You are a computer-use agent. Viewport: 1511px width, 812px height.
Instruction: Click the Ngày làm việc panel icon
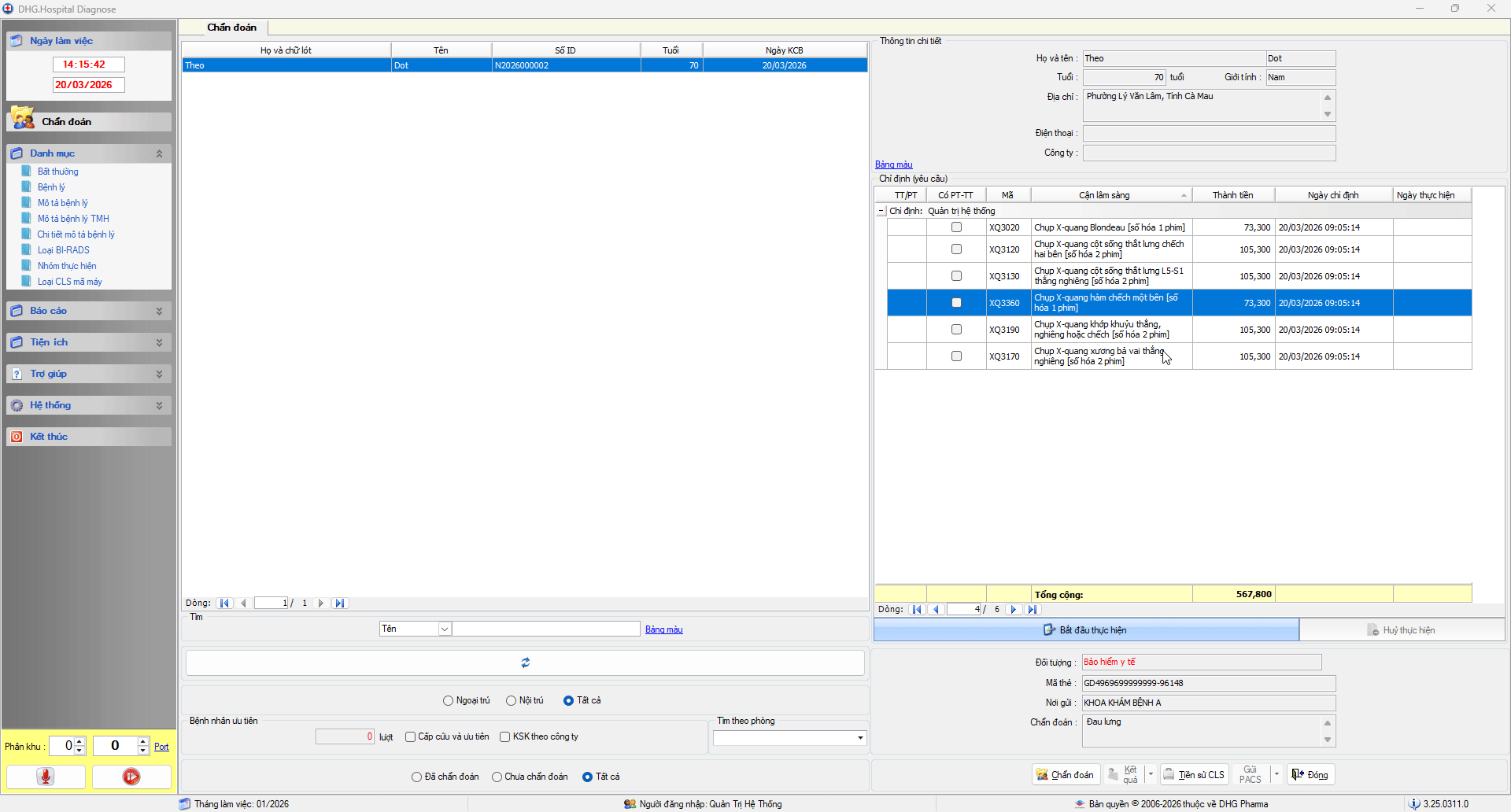coord(17,41)
